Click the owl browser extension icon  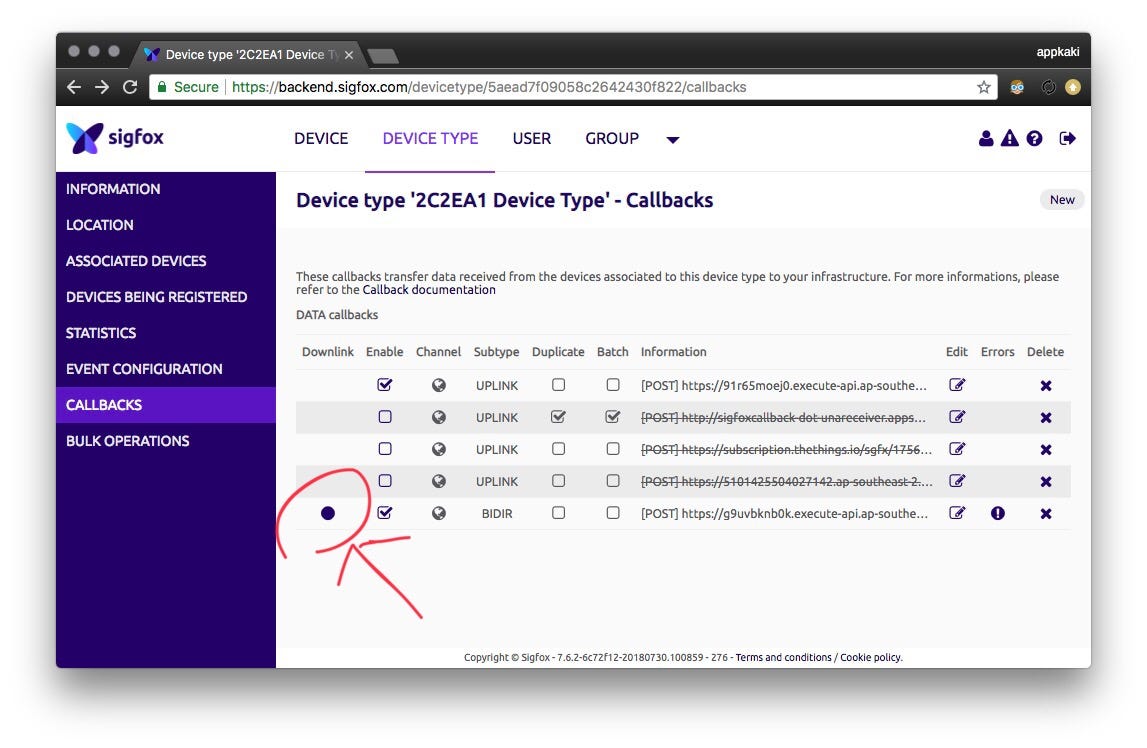pos(1017,87)
